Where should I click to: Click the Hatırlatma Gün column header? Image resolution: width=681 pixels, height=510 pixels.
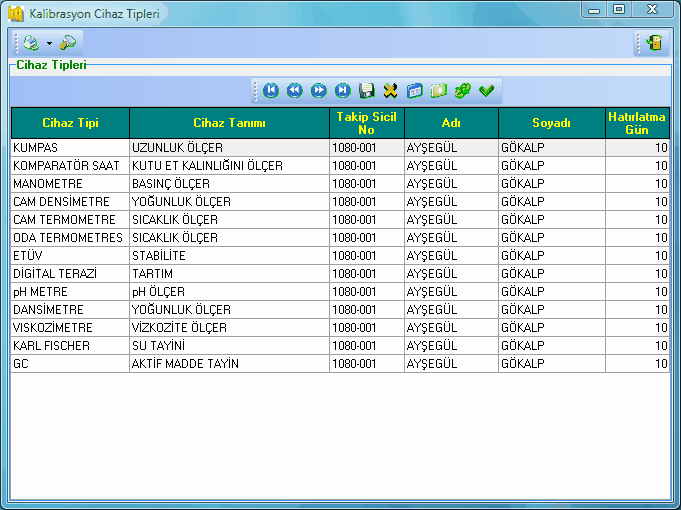click(637, 123)
